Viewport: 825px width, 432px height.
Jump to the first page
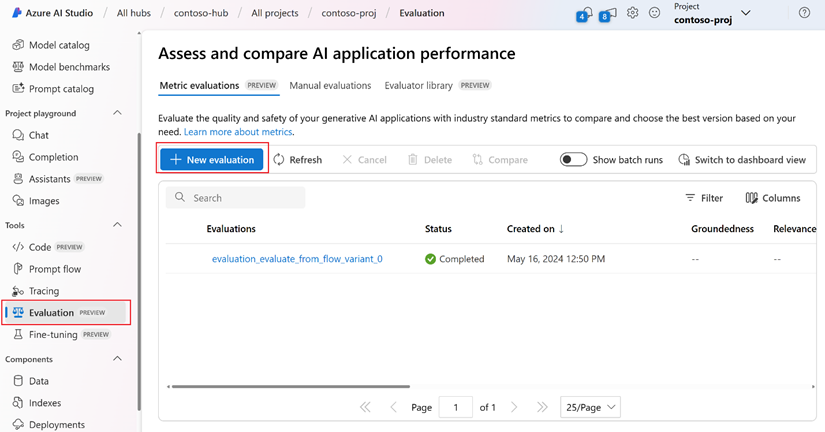[x=365, y=407]
